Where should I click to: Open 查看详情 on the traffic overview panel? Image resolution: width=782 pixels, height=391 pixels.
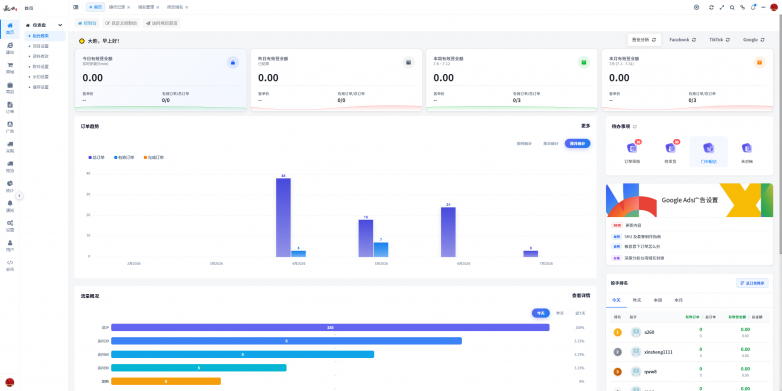581,296
